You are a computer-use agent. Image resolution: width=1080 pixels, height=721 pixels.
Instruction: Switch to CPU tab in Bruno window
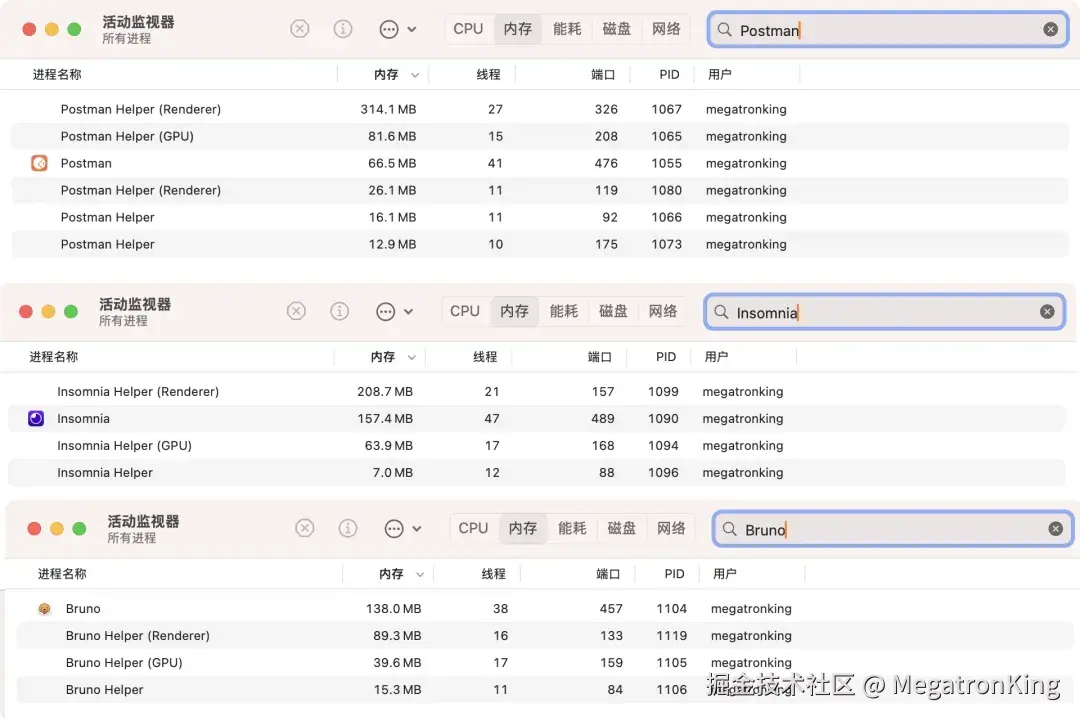[473, 528]
